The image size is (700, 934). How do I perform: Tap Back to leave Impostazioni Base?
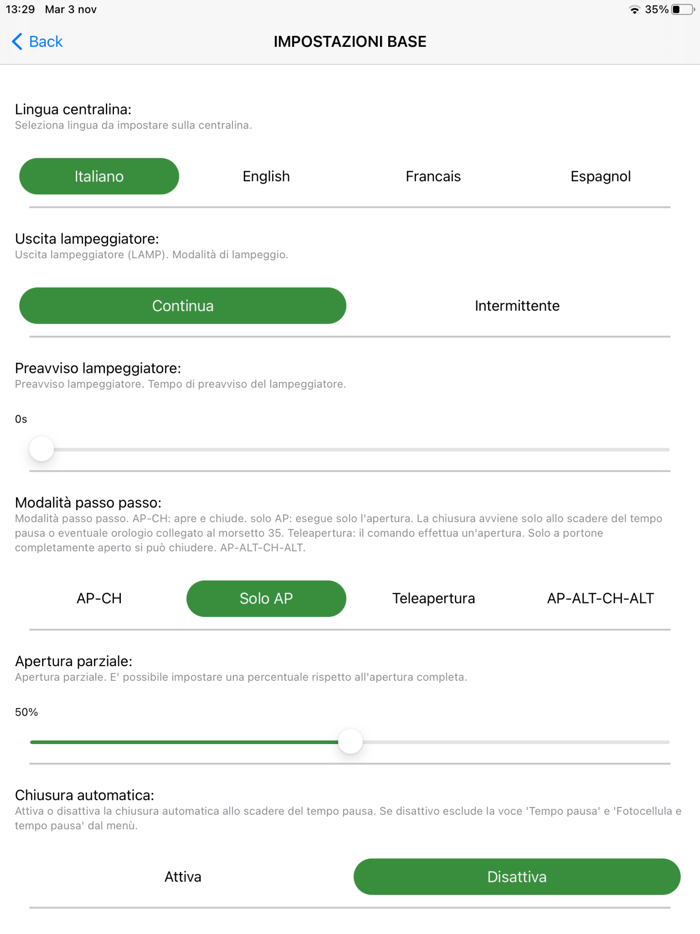click(36, 41)
